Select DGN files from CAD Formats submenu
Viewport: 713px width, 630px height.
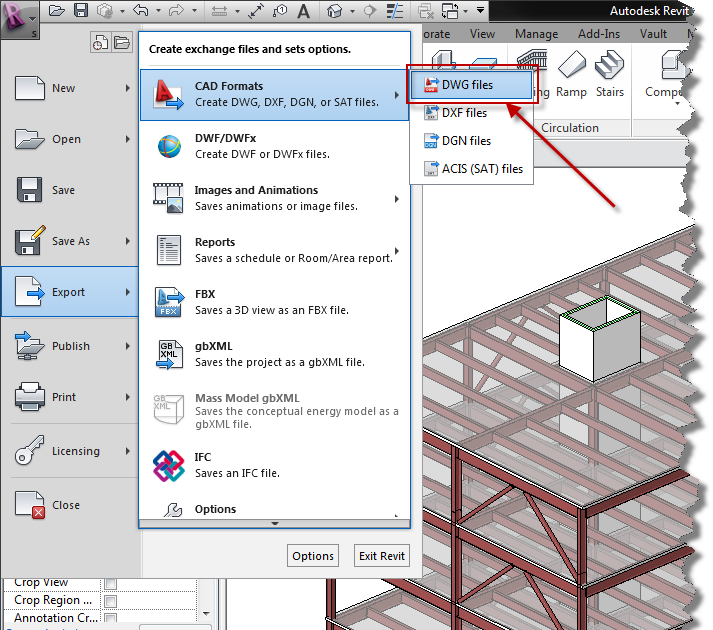[x=471, y=141]
